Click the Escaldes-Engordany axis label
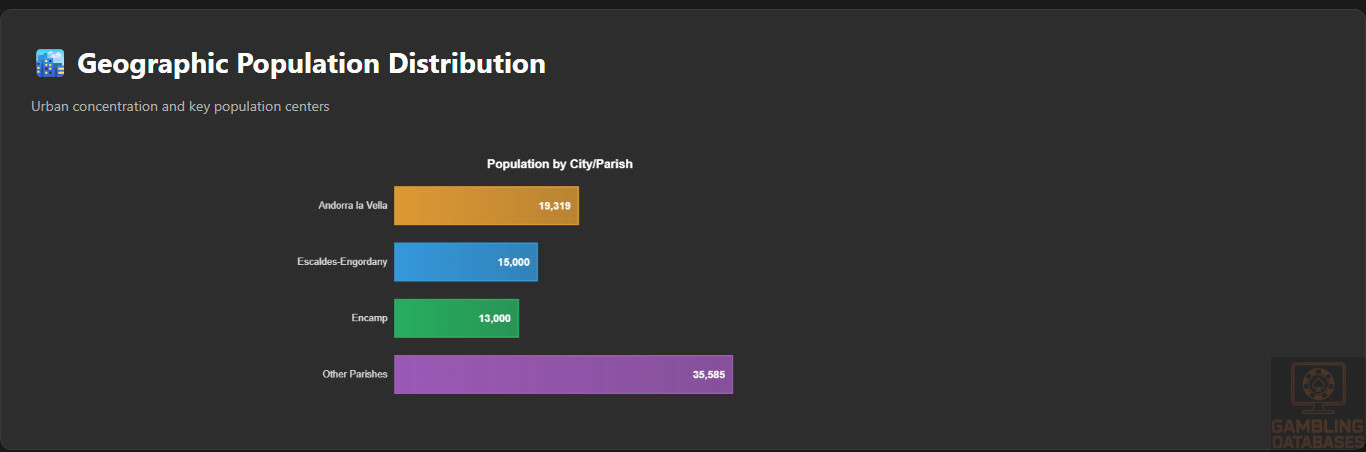1366x452 pixels. (x=342, y=262)
